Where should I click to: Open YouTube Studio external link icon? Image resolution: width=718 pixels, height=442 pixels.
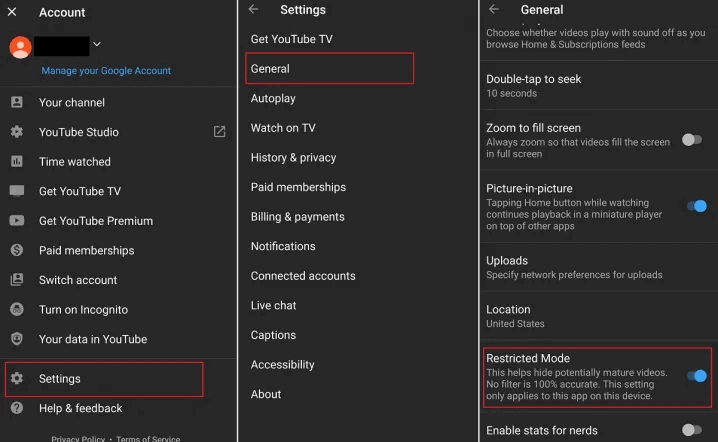pyautogui.click(x=220, y=132)
